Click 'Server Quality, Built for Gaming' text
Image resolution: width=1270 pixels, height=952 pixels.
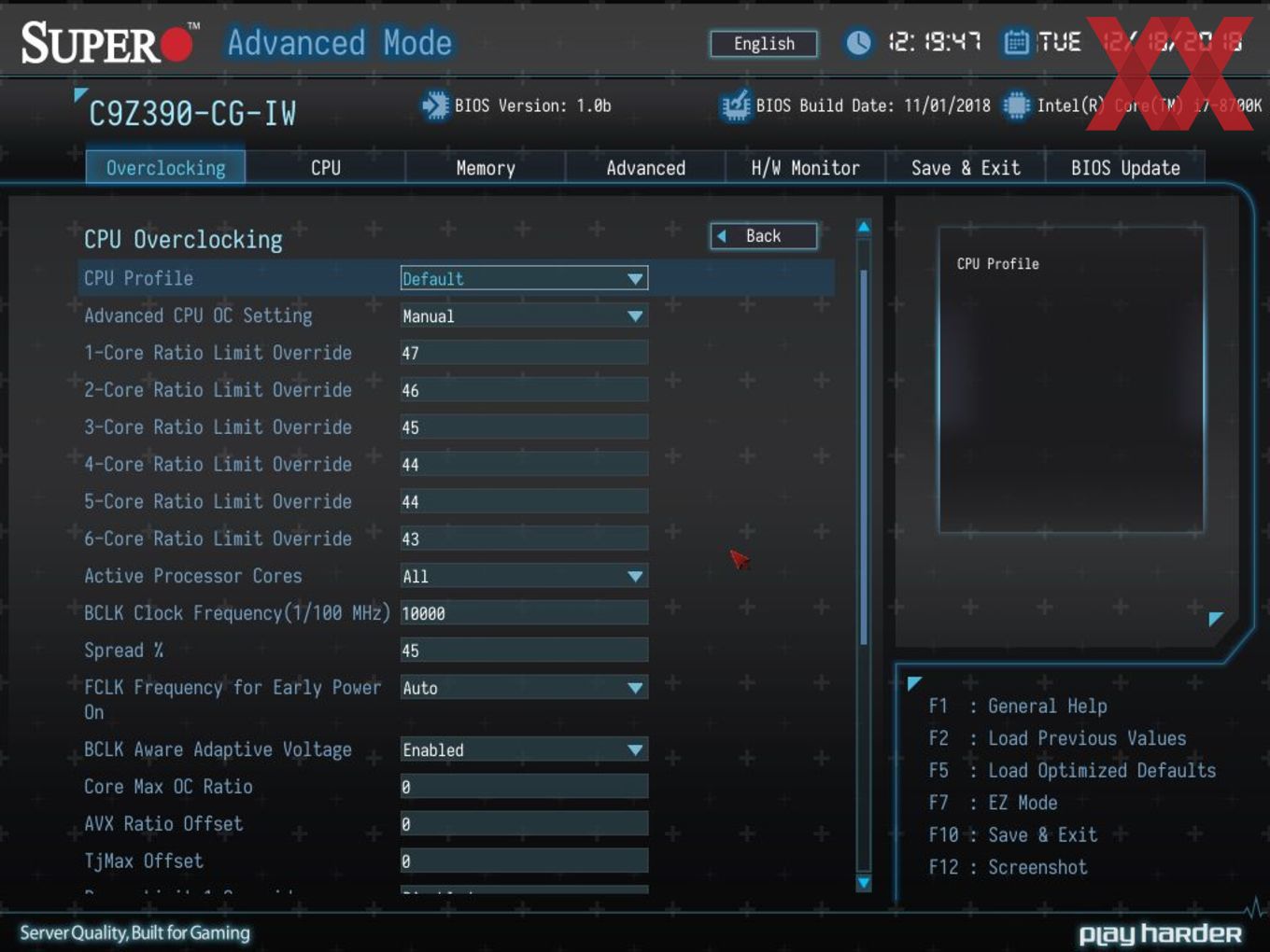pos(135,932)
